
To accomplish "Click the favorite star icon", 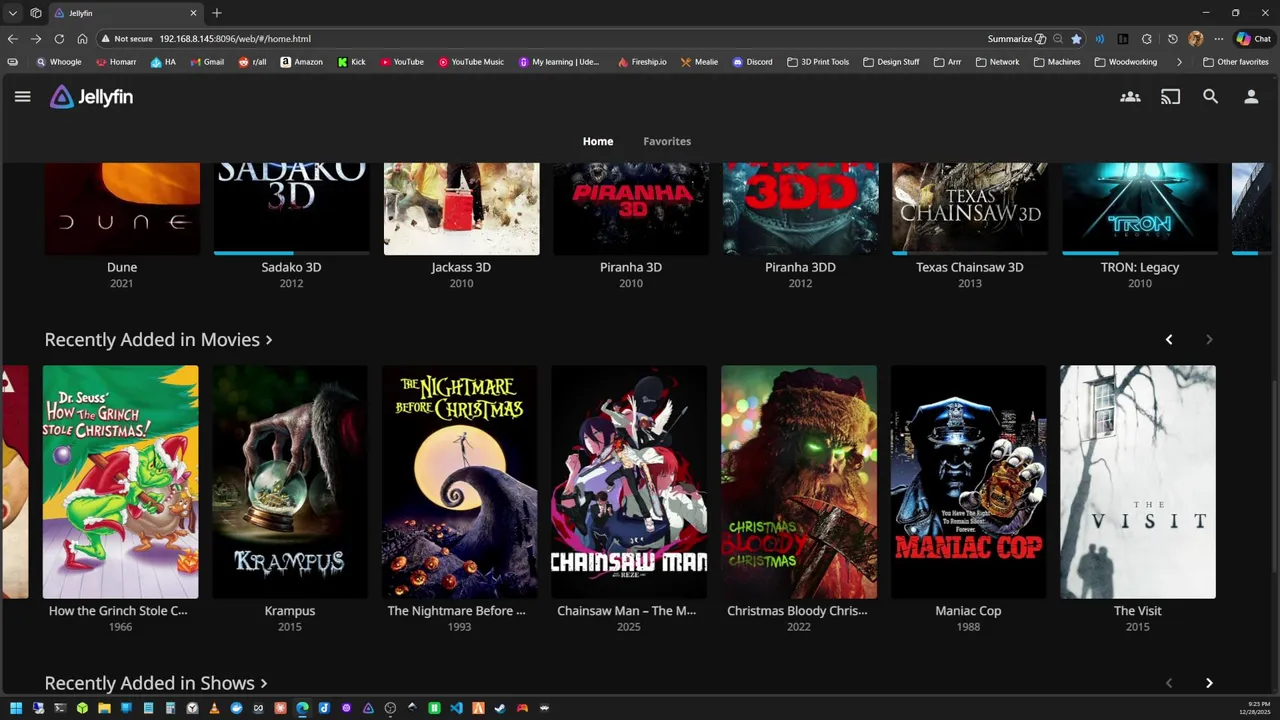I will tap(1076, 39).
